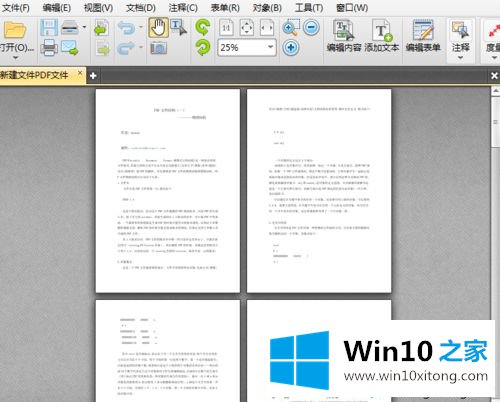
Task: Open the 文档(D) menu
Action: tap(140, 7)
